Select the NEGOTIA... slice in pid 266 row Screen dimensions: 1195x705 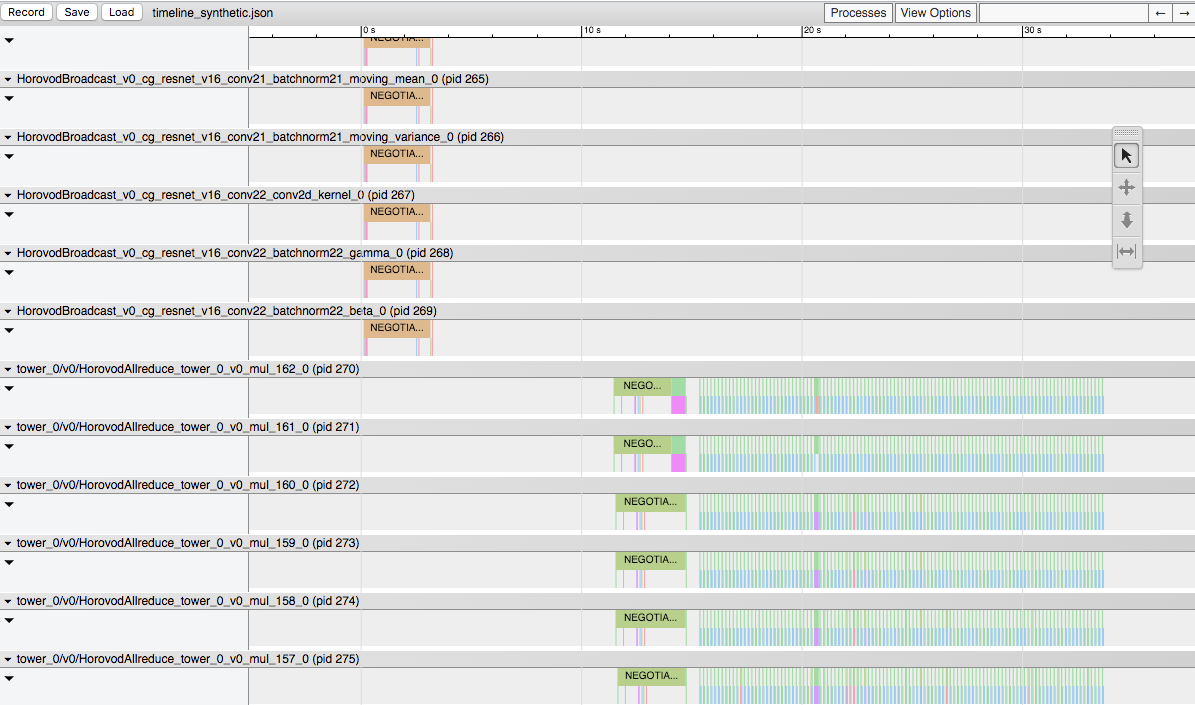click(397, 154)
